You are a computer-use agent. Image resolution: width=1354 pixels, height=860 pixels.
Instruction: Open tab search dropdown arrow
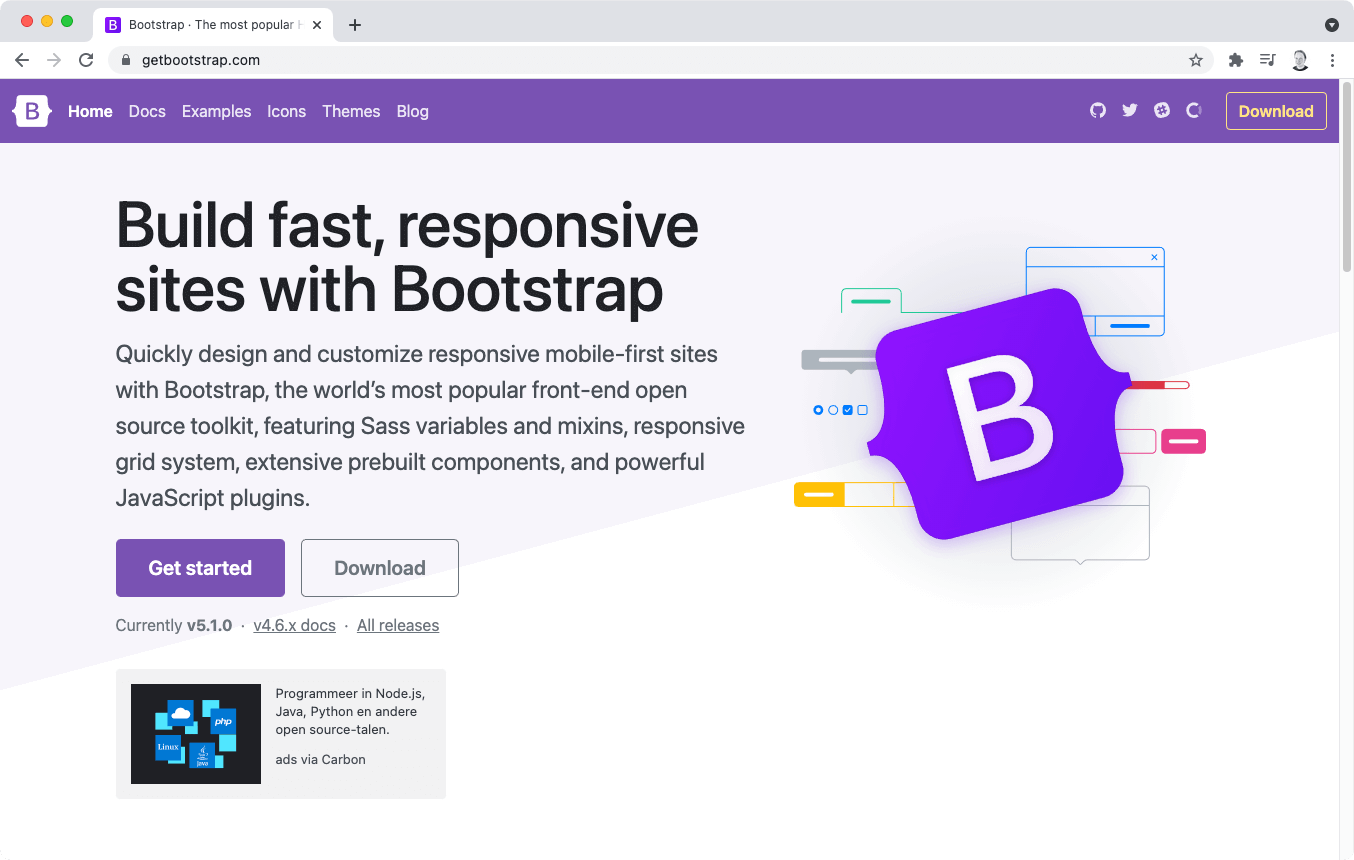1332,25
